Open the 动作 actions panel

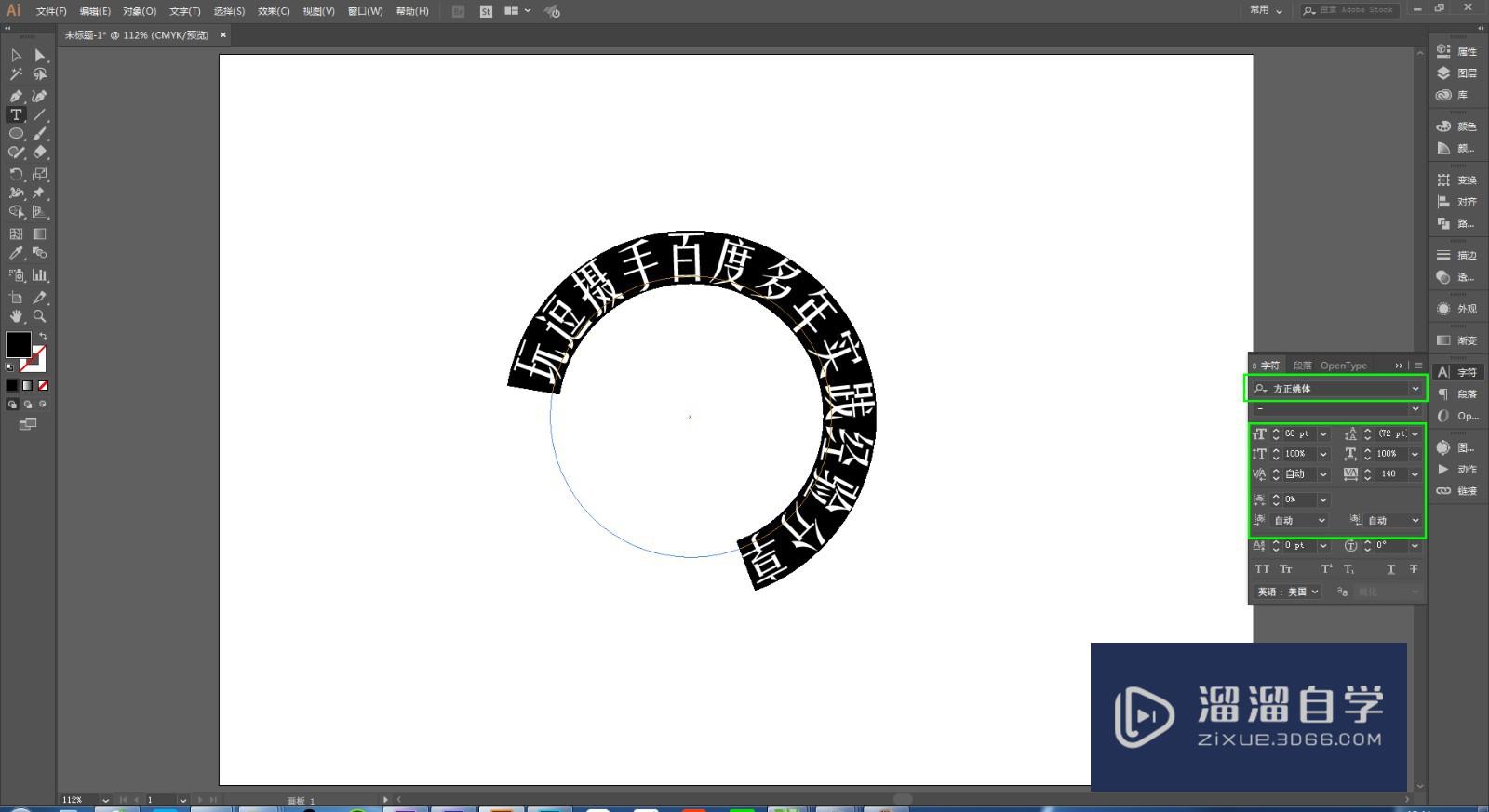(x=1456, y=469)
